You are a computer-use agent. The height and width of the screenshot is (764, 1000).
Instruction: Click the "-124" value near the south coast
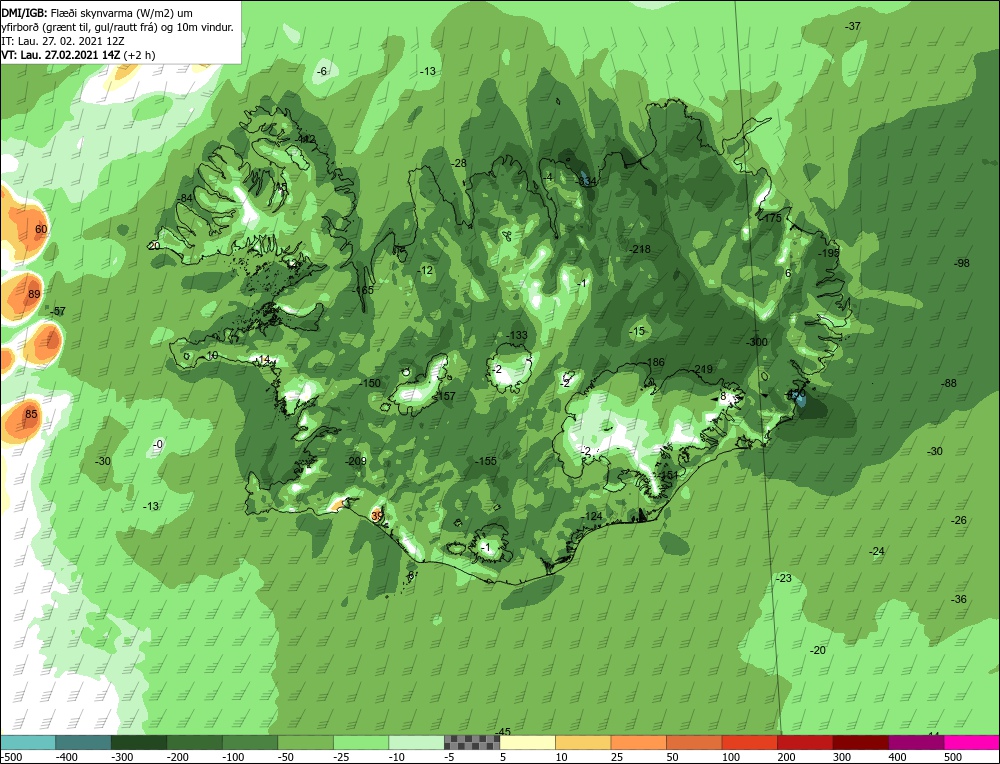pos(592,517)
